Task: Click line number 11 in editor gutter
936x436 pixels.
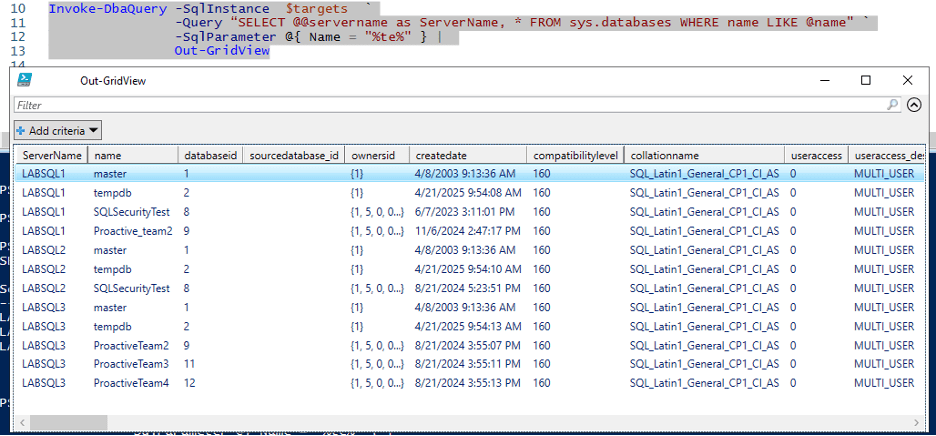Action: pyautogui.click(x=19, y=23)
